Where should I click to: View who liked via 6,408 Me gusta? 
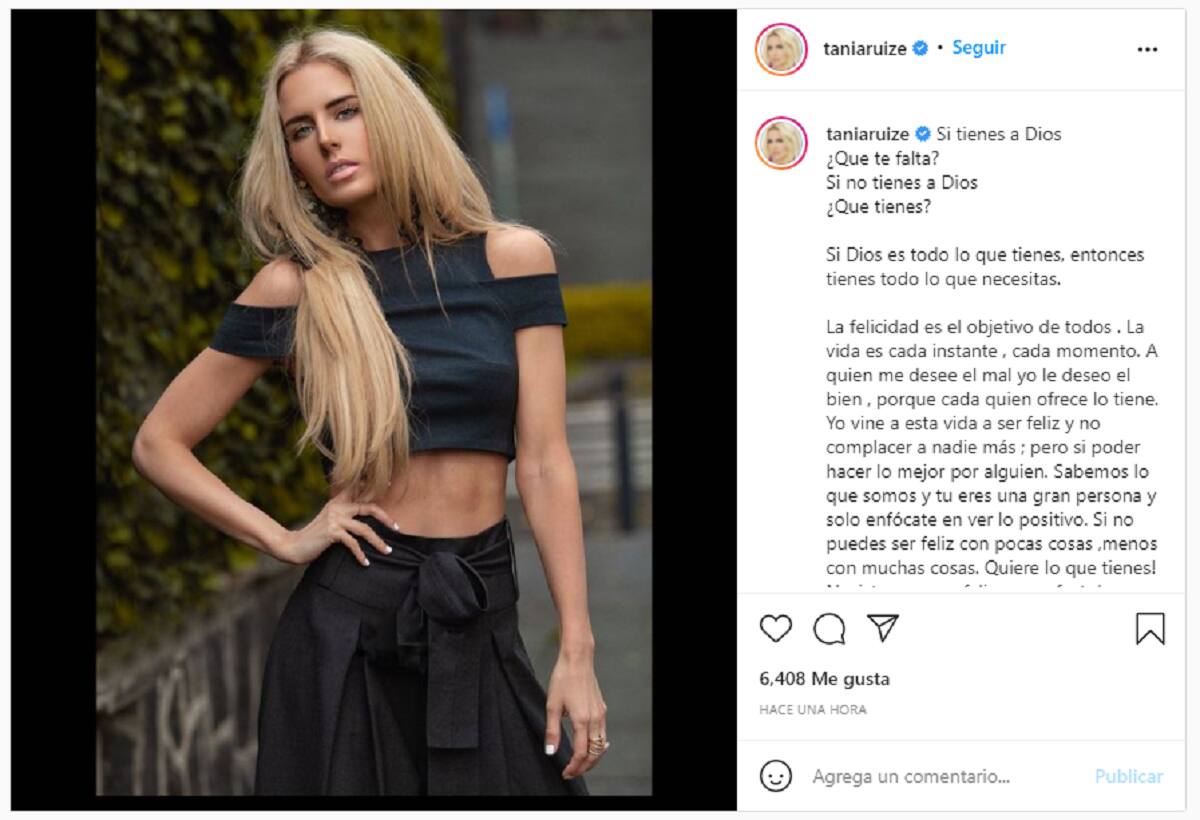point(824,679)
